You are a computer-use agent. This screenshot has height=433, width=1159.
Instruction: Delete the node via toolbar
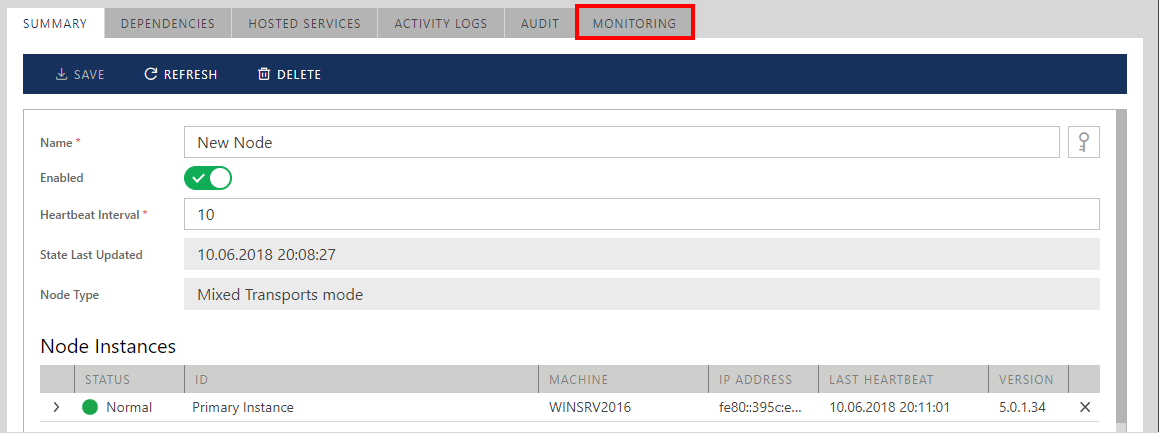tap(289, 74)
